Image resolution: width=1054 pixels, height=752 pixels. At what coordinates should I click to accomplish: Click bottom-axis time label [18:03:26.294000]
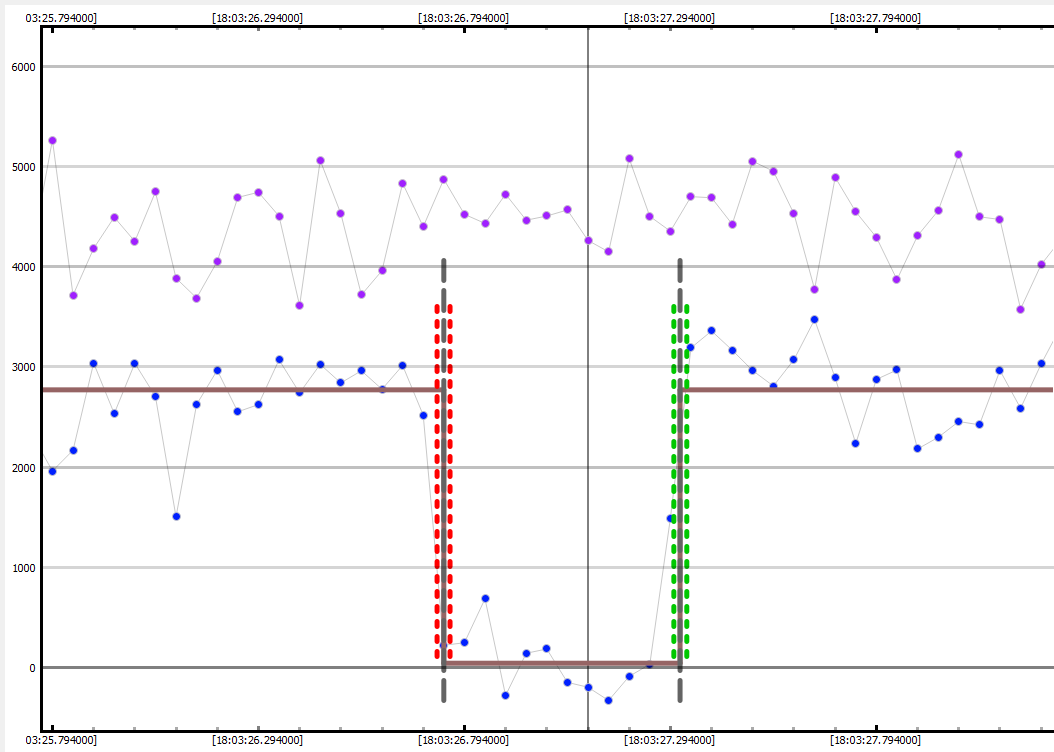coord(257,741)
